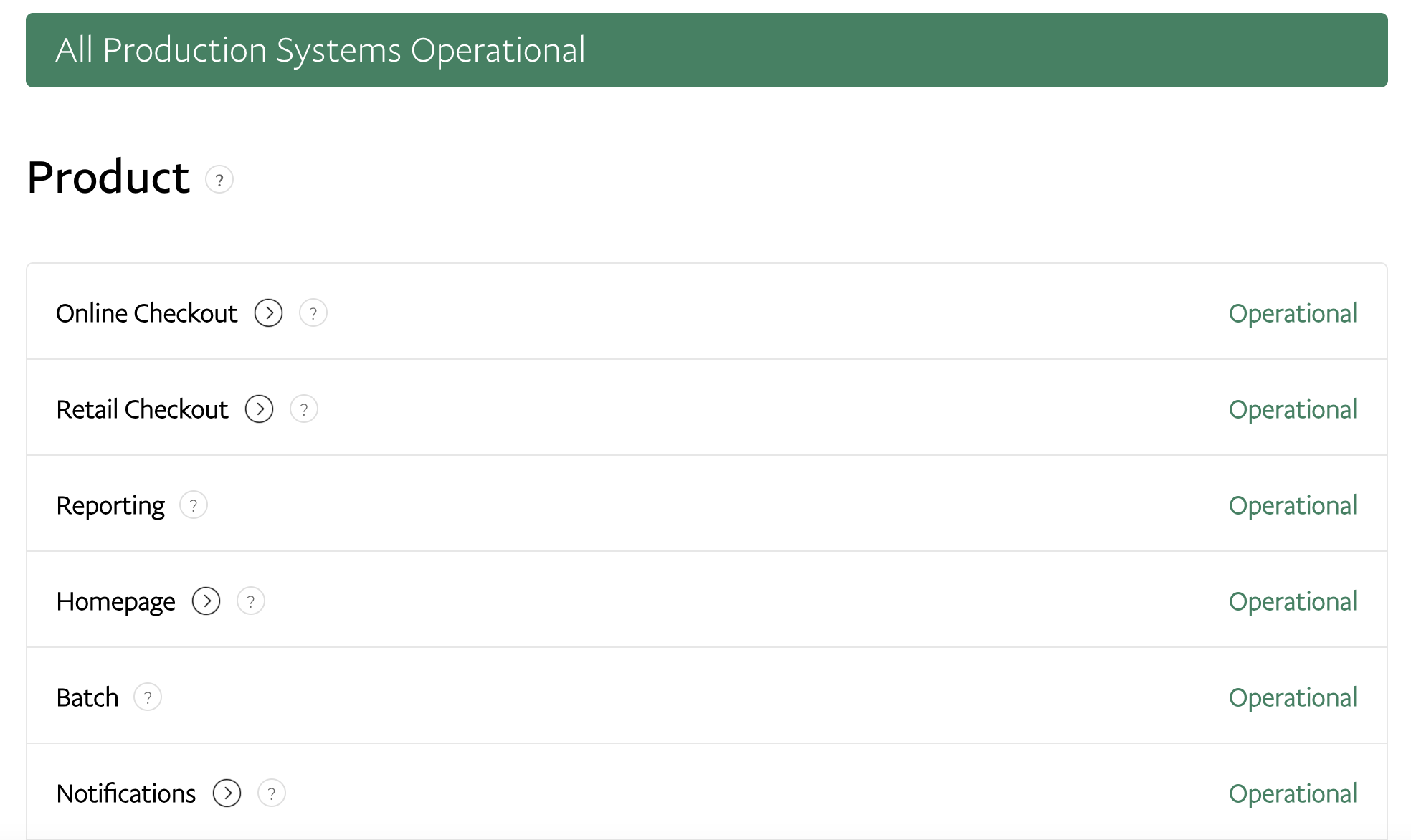Select the Operational label next to Reporting
This screenshot has width=1411, height=840.
point(1293,505)
